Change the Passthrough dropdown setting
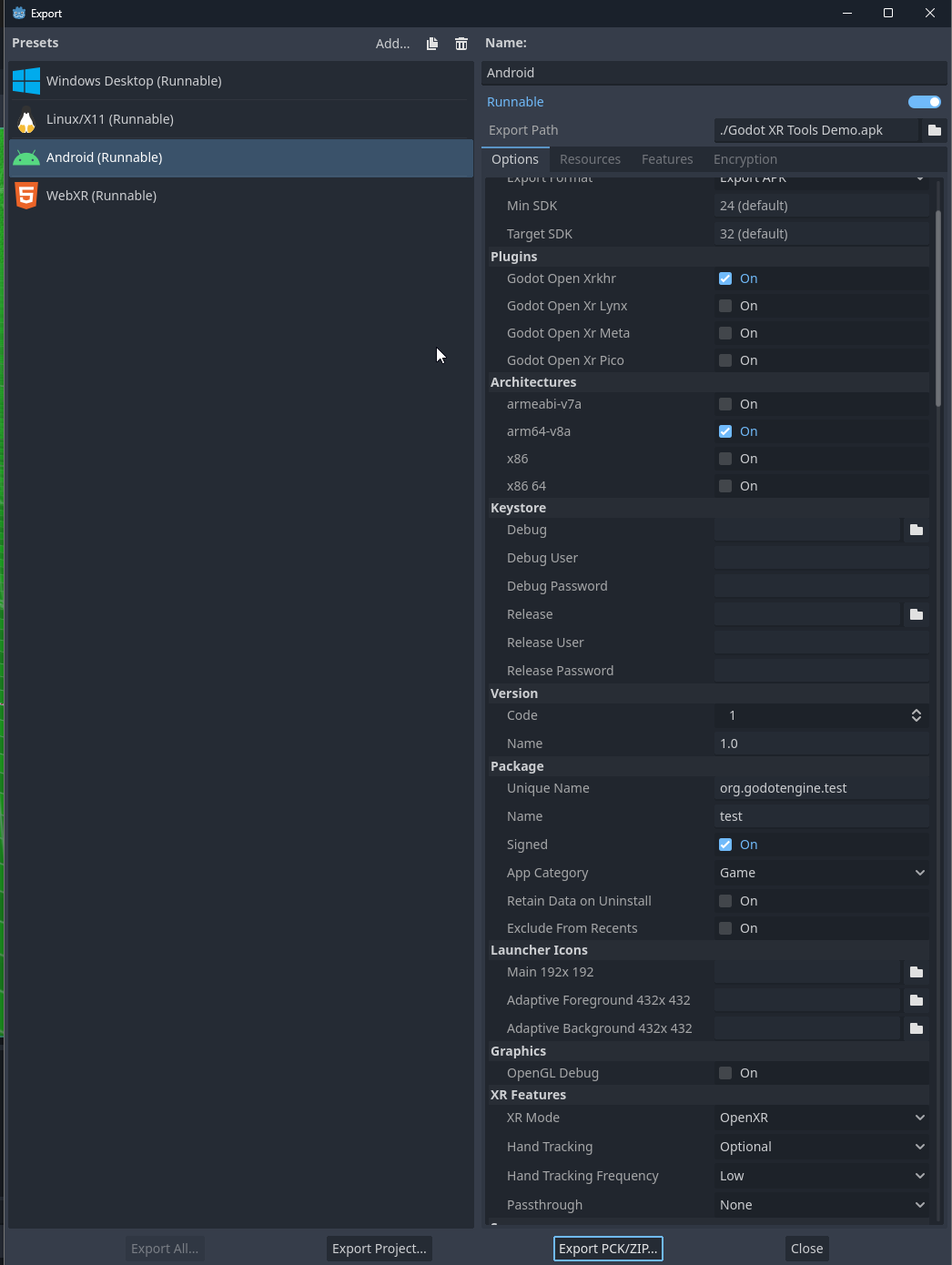This screenshot has height=1265, width=952. pos(821,1205)
